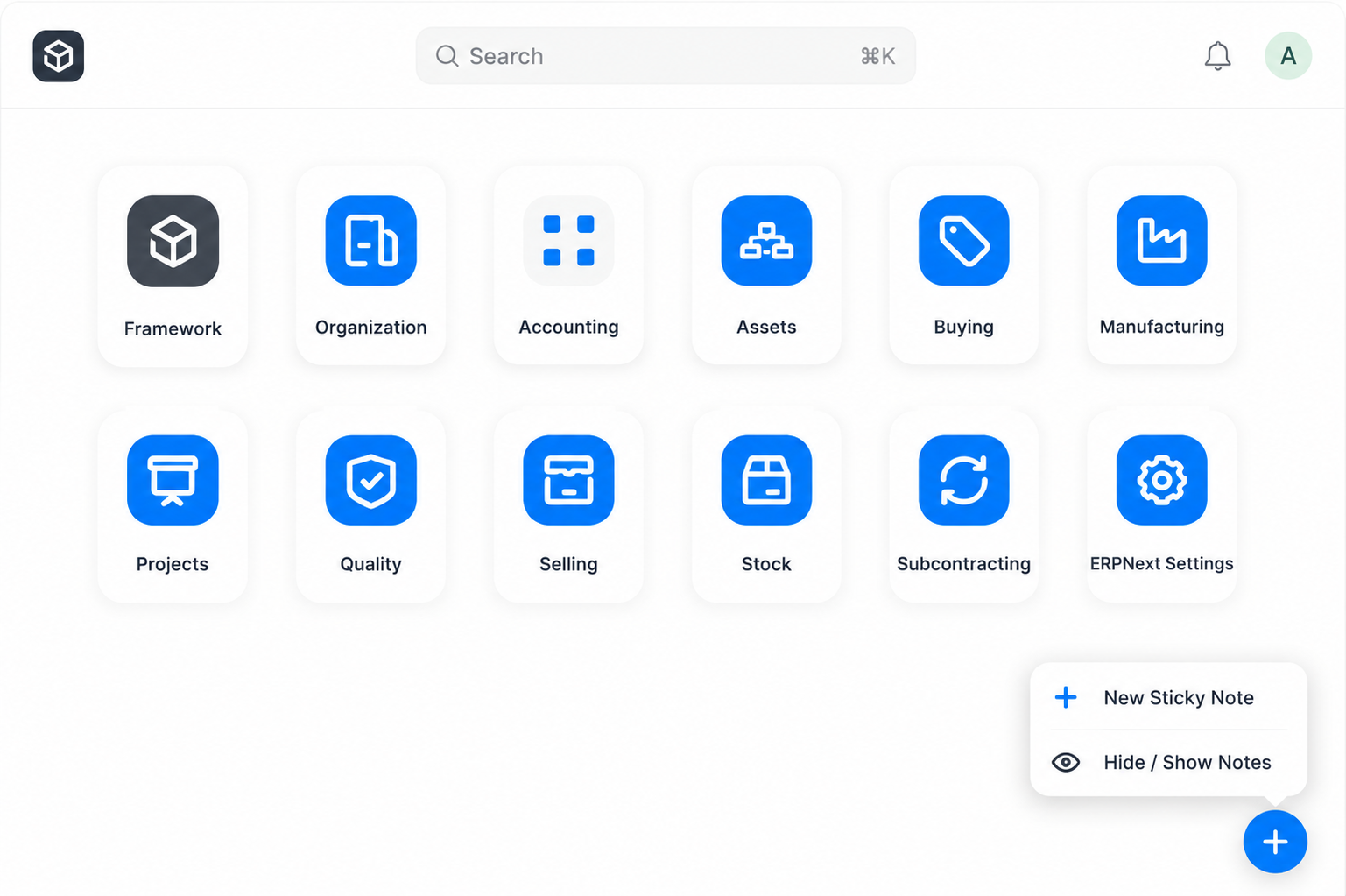Screen dimensions: 1346x896
Task: Open the Assets module icon
Action: click(x=766, y=241)
